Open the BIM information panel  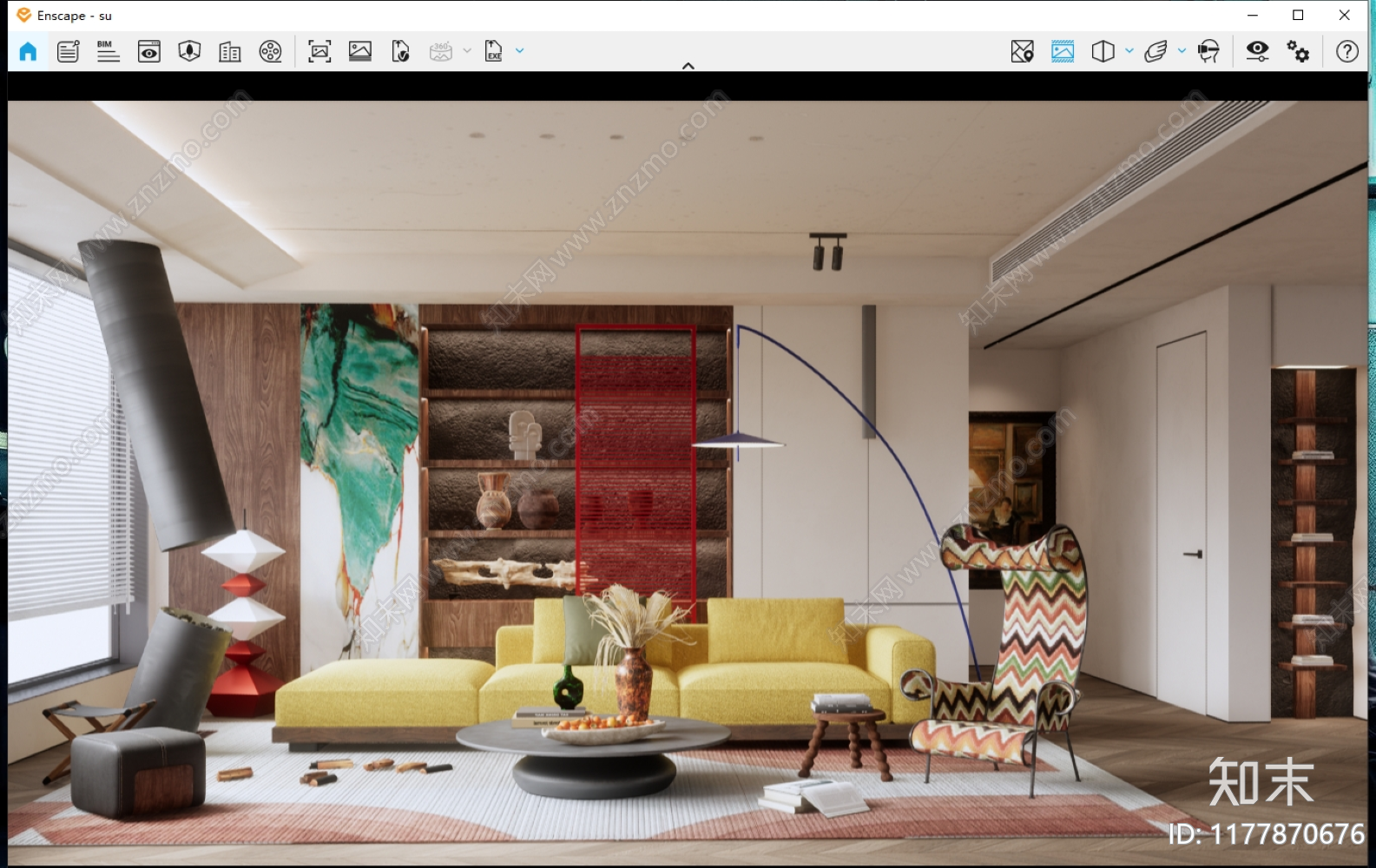point(109,51)
